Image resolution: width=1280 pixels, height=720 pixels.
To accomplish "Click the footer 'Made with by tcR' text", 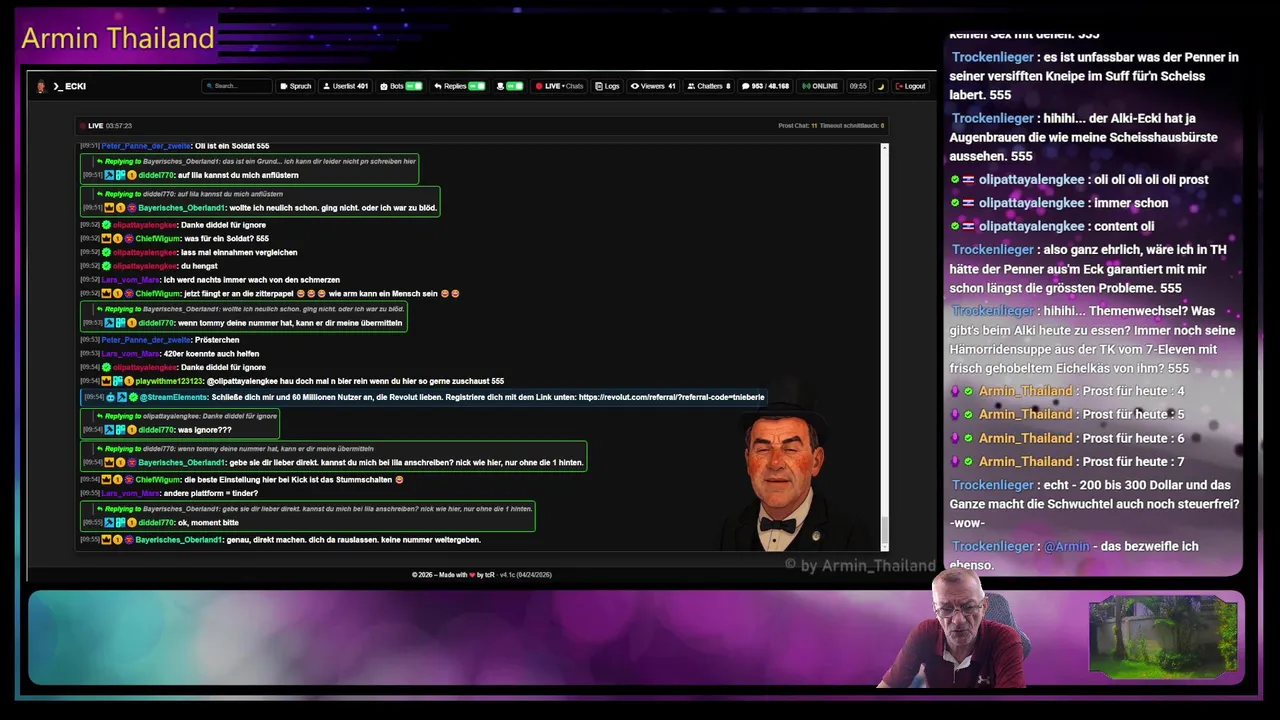I will [x=482, y=575].
